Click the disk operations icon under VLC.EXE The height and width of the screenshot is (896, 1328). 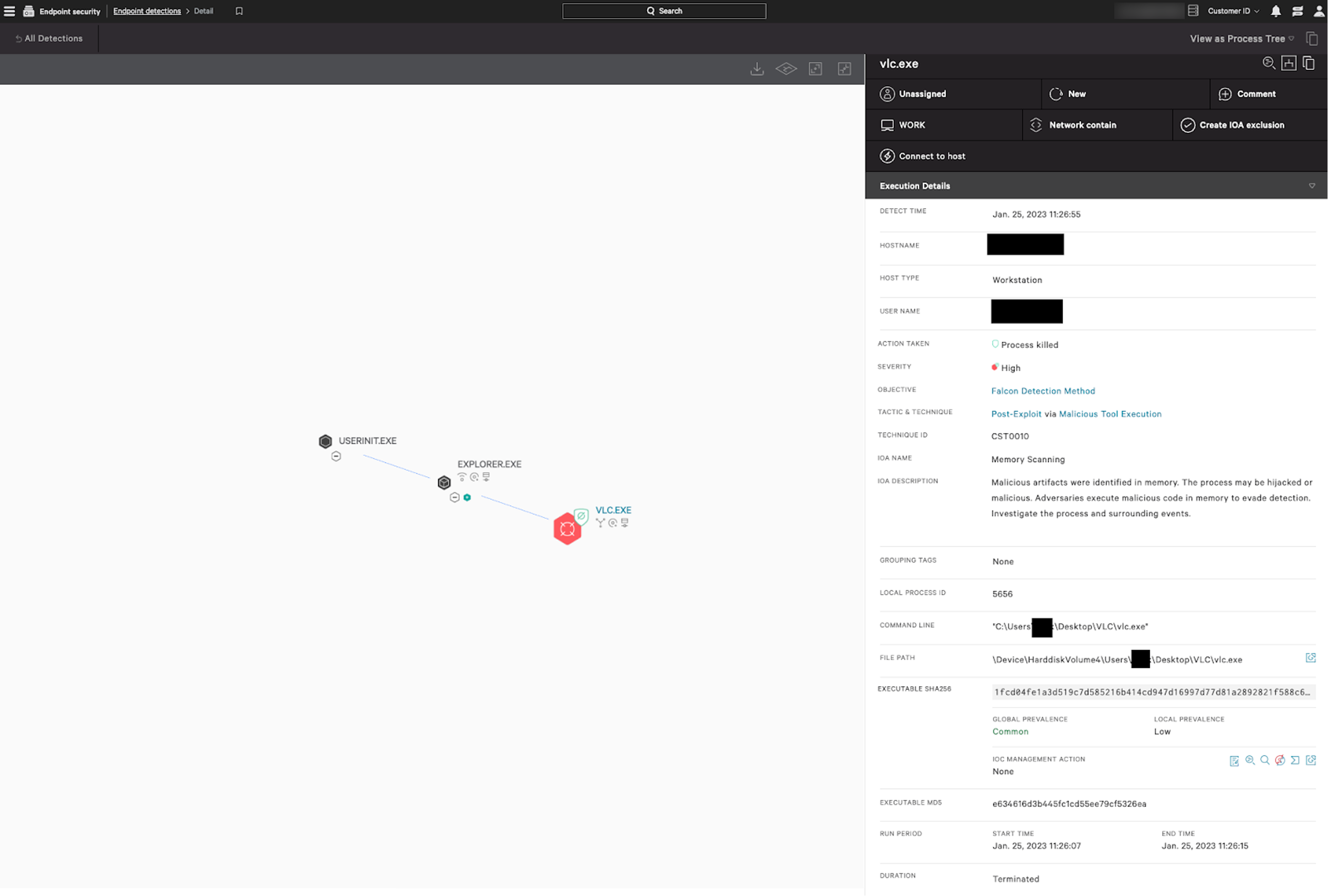click(613, 523)
